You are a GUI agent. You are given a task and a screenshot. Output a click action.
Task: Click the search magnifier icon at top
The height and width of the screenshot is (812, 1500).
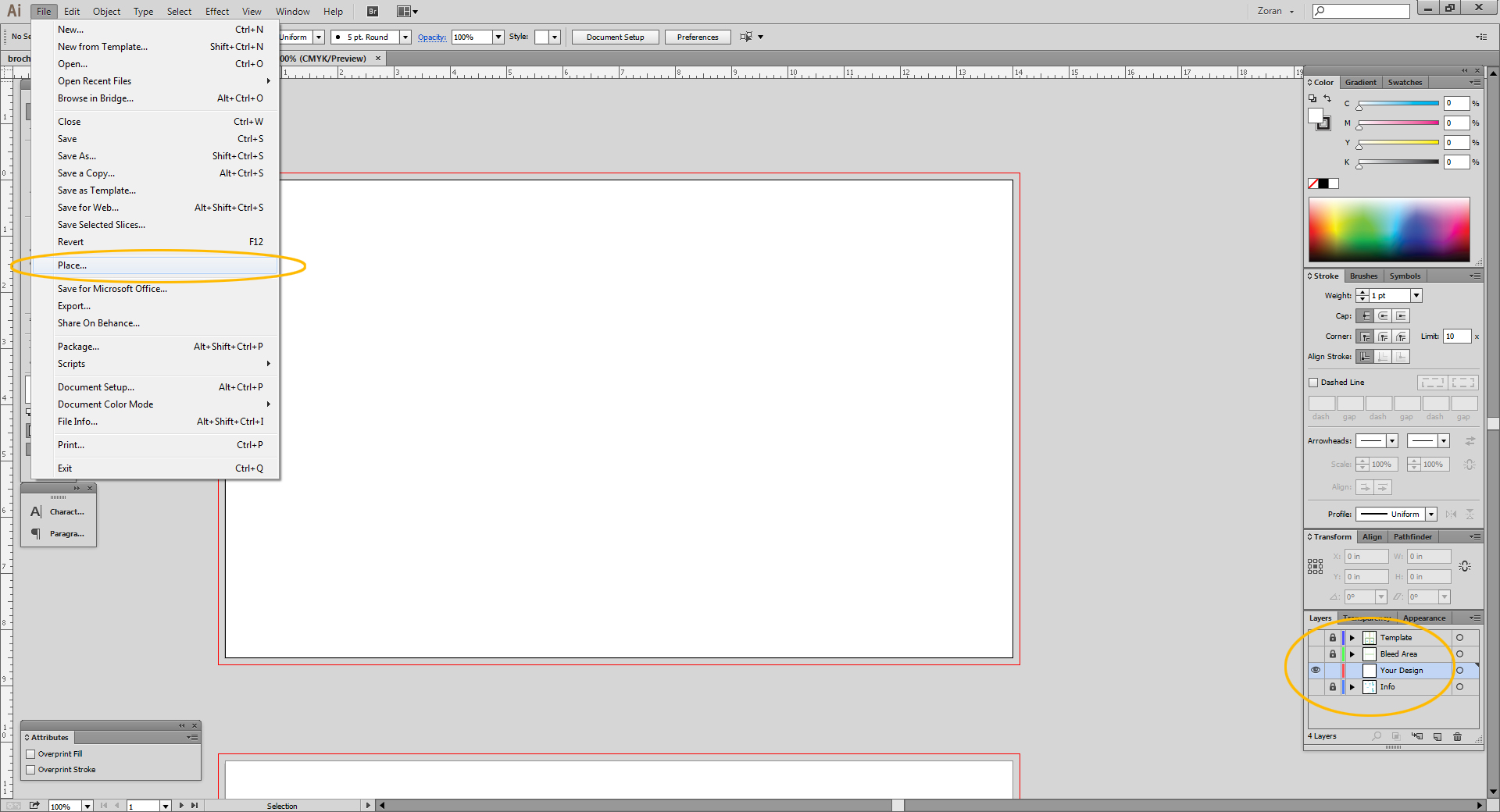point(1320,11)
